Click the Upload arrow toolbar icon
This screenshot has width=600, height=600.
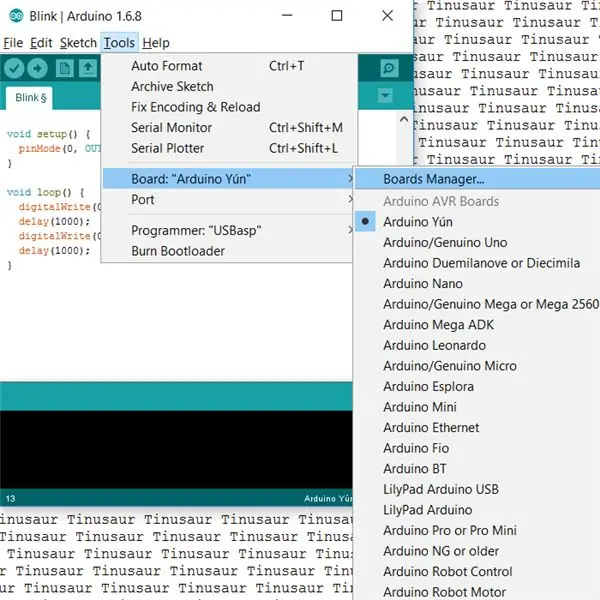pos(38,68)
